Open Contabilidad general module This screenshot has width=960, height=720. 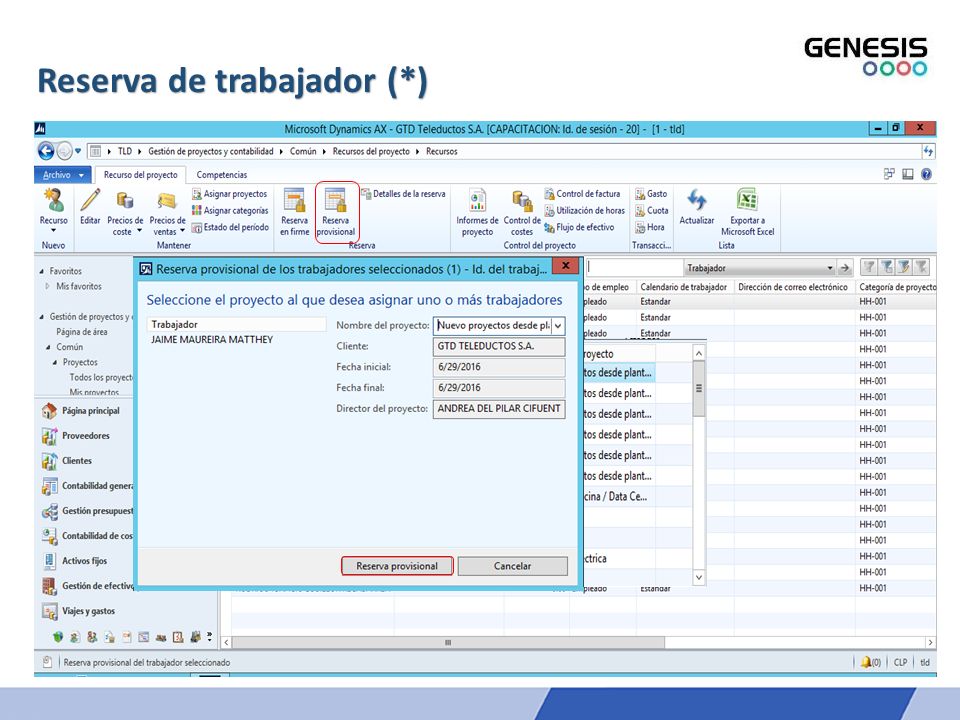pyautogui.click(x=87, y=486)
